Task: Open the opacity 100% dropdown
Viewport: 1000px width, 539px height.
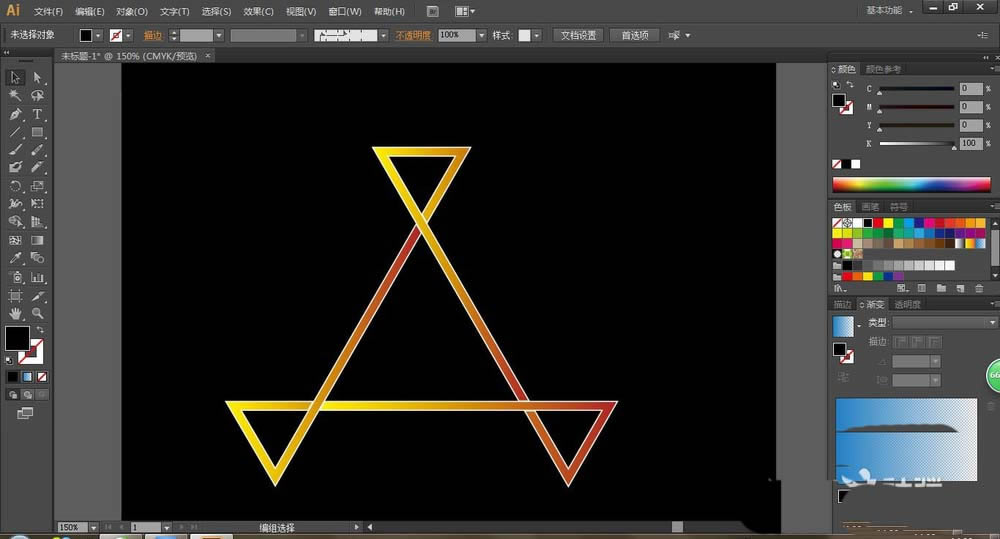Action: pos(481,35)
